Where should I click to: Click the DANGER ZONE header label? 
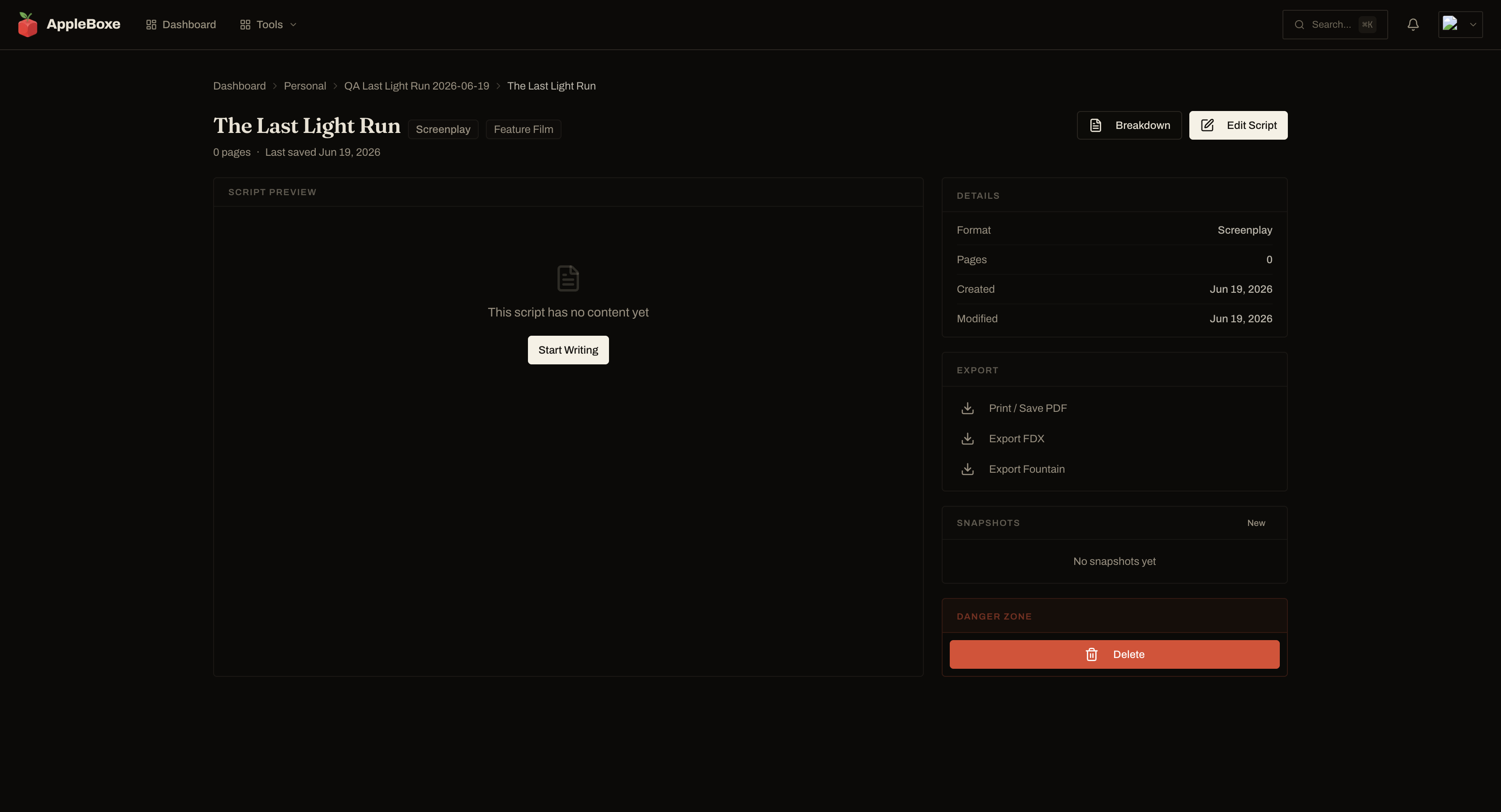[x=994, y=616]
